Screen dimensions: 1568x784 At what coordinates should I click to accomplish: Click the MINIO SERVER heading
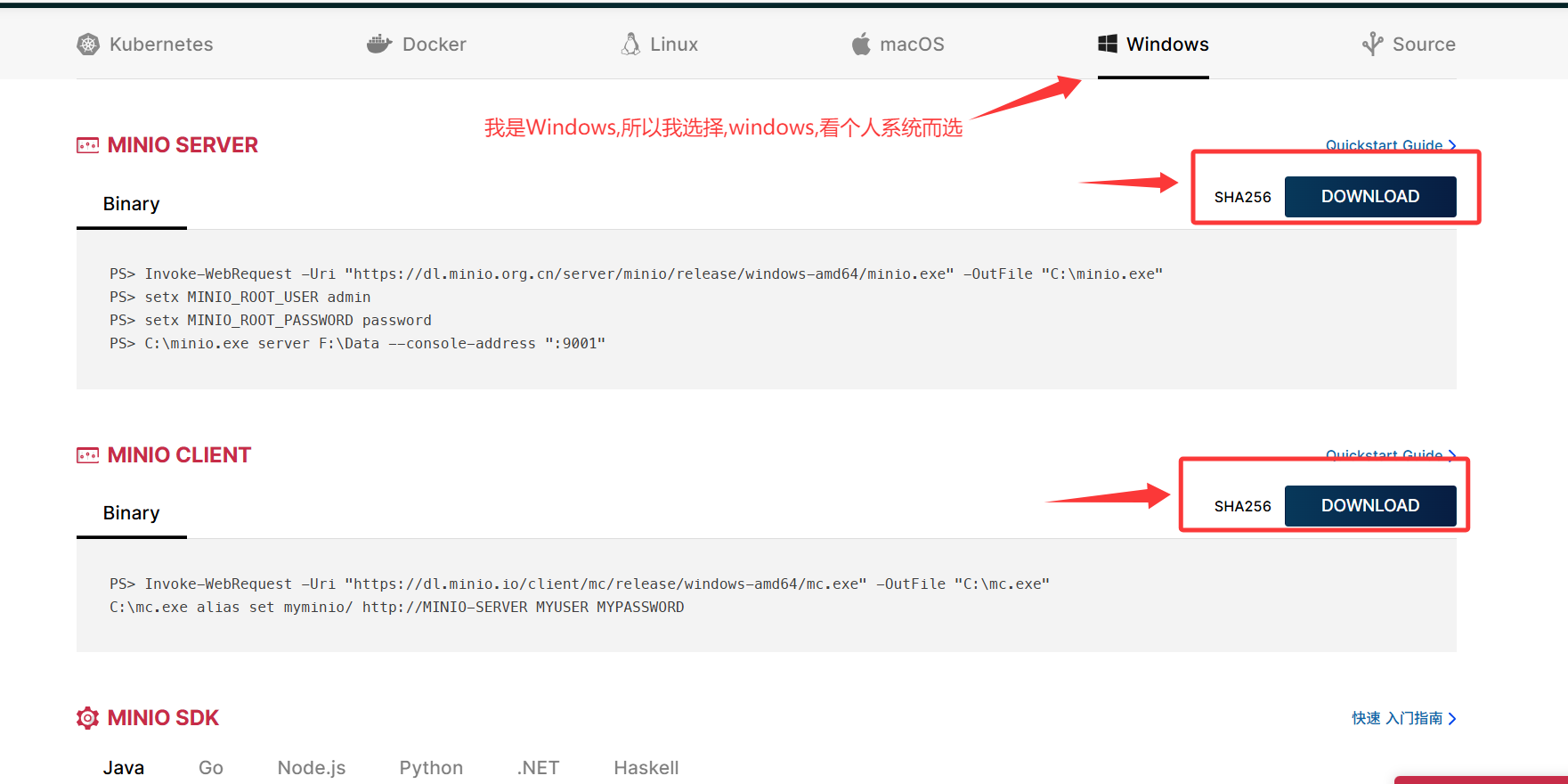pos(183,145)
